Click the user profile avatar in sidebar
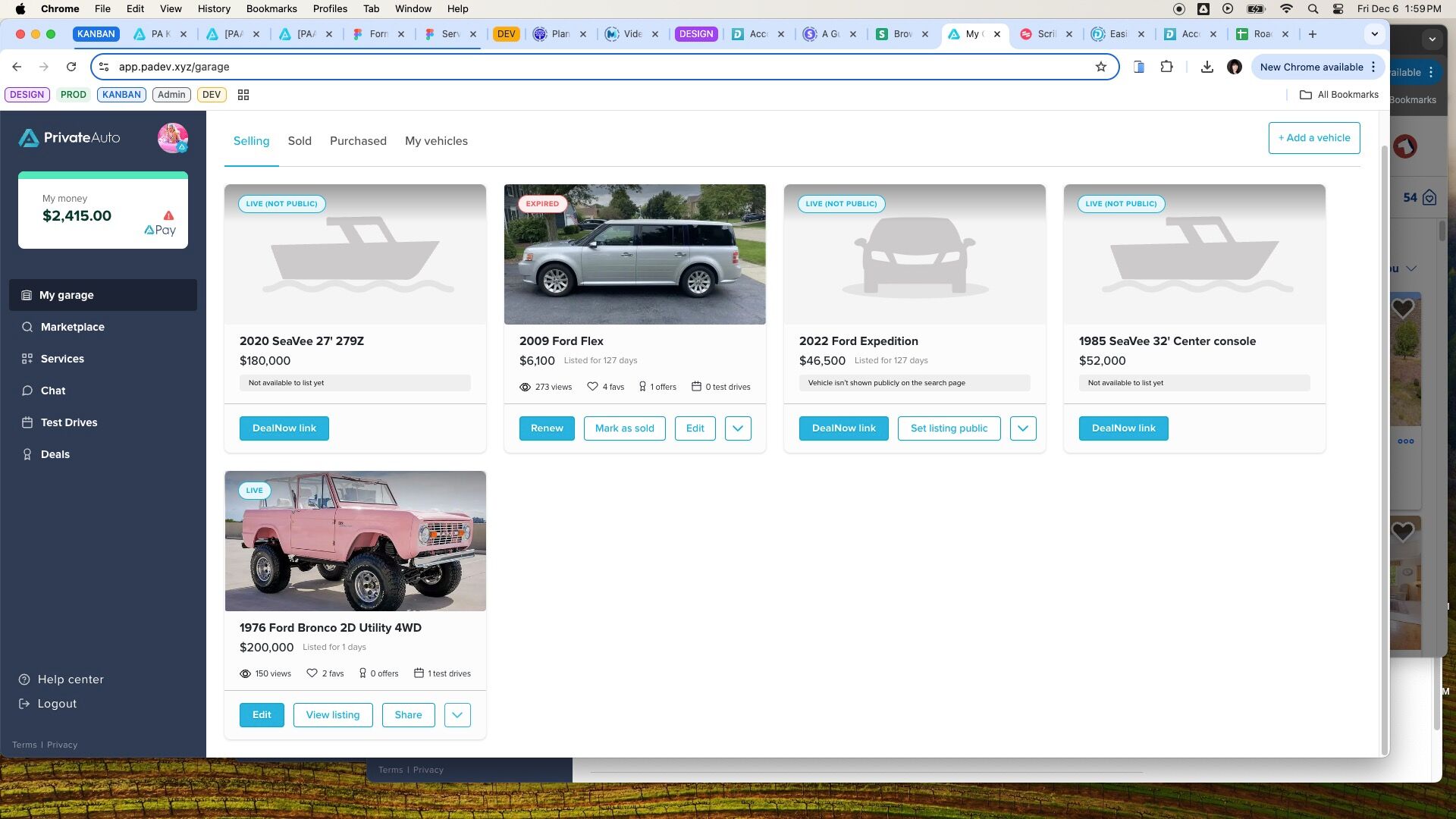The image size is (1456, 819). pyautogui.click(x=173, y=138)
